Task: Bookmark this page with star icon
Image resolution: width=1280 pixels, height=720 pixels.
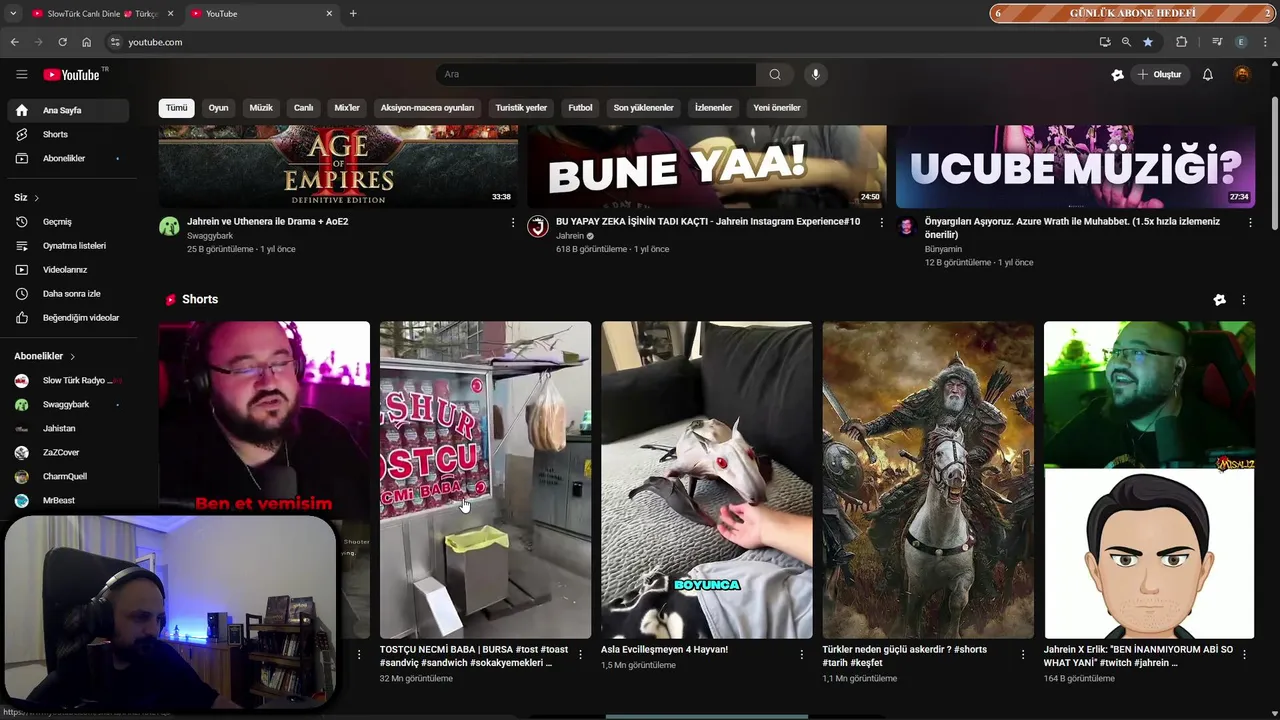Action: tap(1148, 42)
